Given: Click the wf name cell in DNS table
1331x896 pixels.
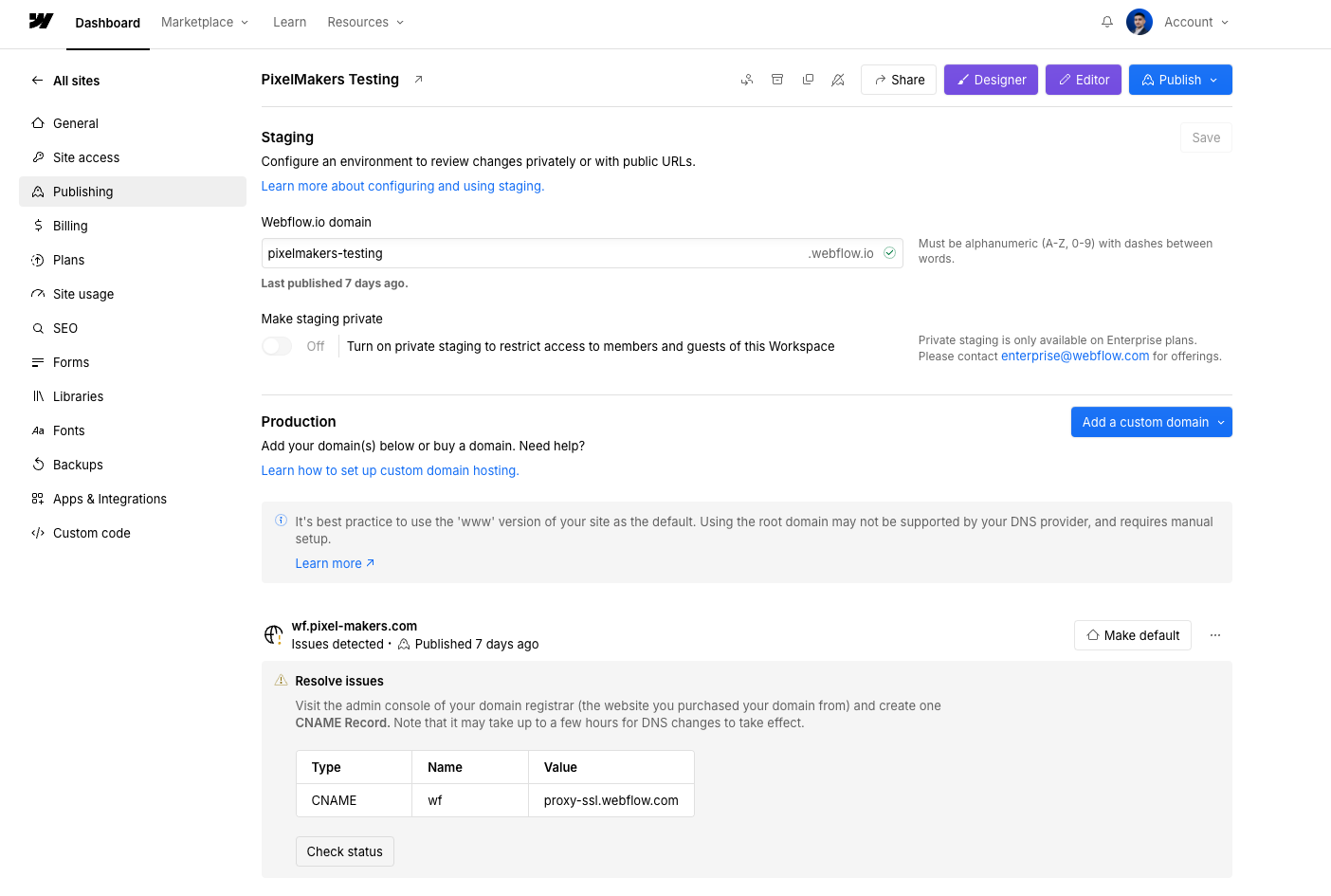Looking at the screenshot, I should [x=470, y=800].
